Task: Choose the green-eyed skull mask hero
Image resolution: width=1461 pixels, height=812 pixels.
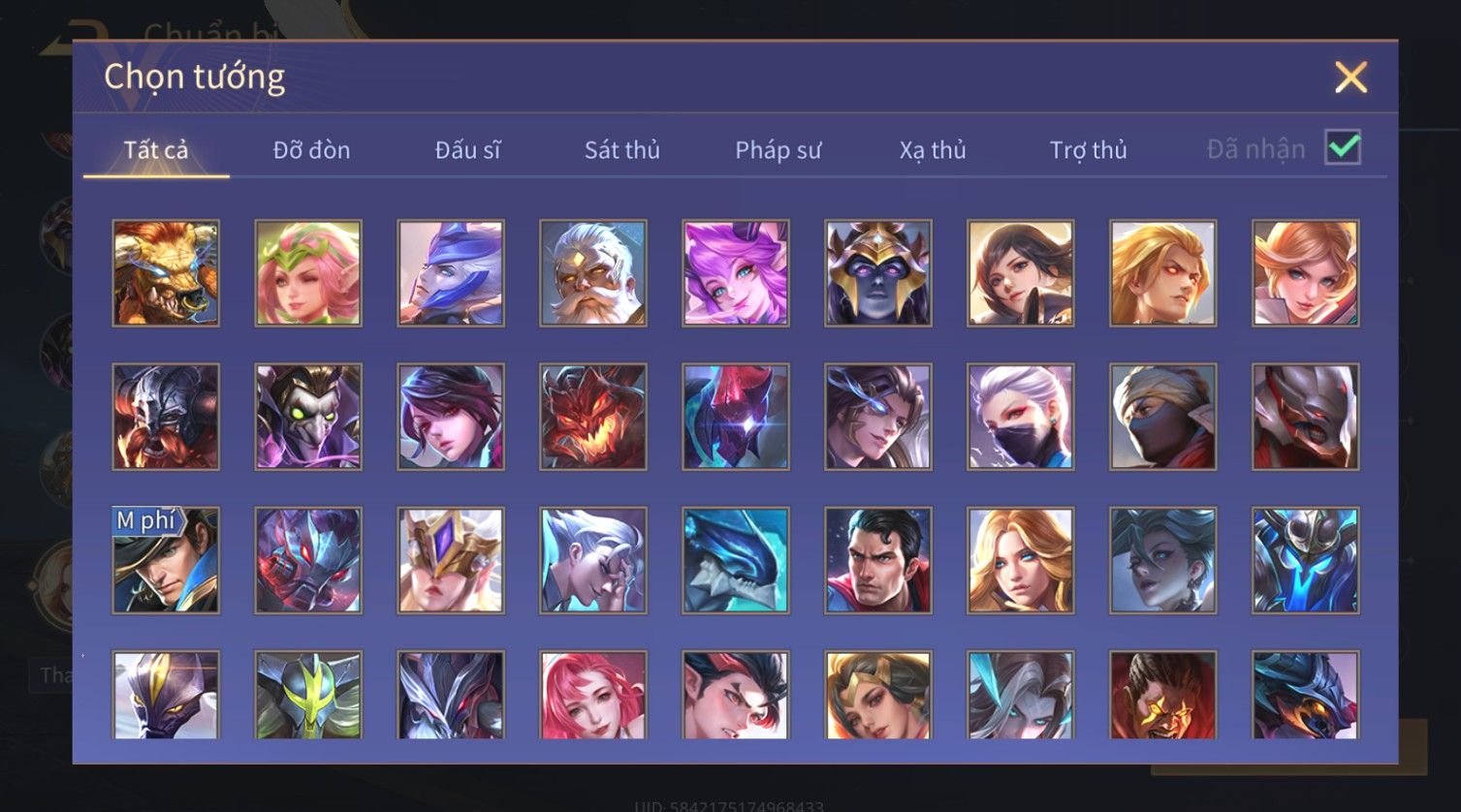Action: [308, 417]
